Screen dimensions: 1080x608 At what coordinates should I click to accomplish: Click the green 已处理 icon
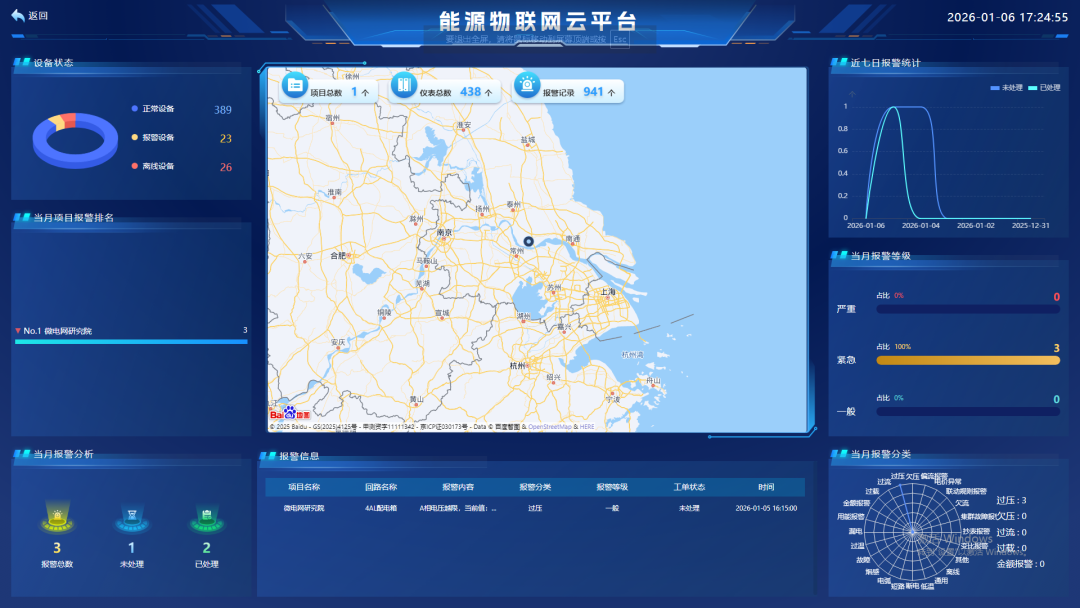point(207,517)
